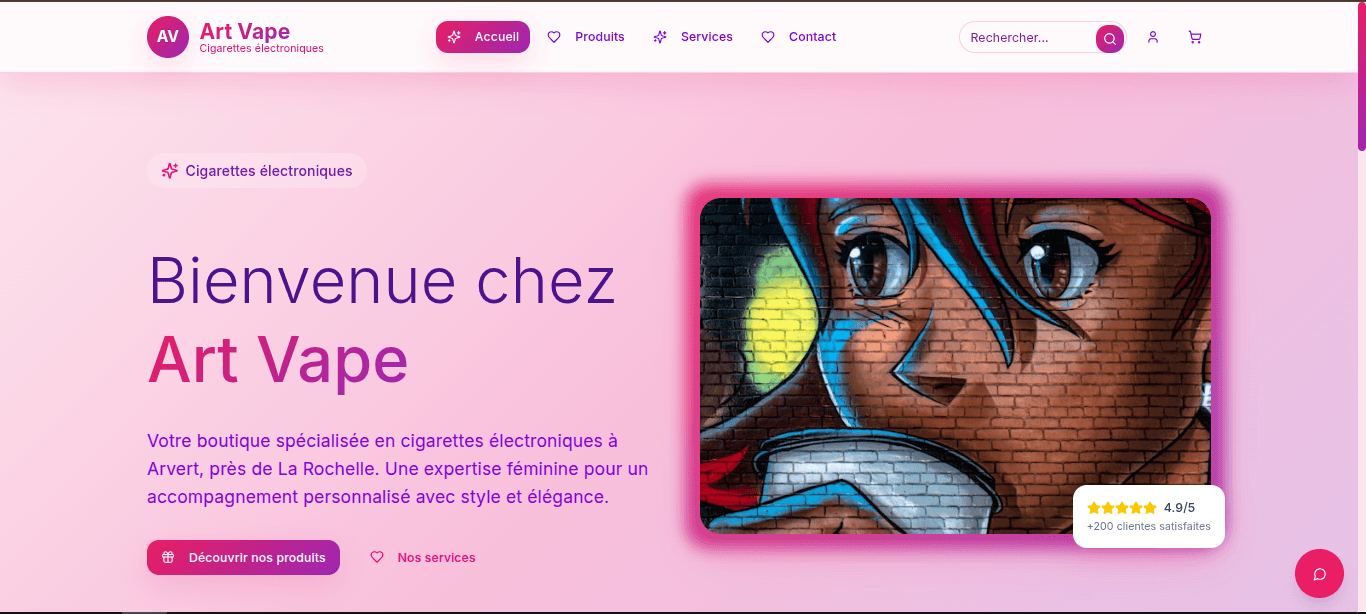
Task: Open the shopping cart icon
Action: [x=1195, y=37]
